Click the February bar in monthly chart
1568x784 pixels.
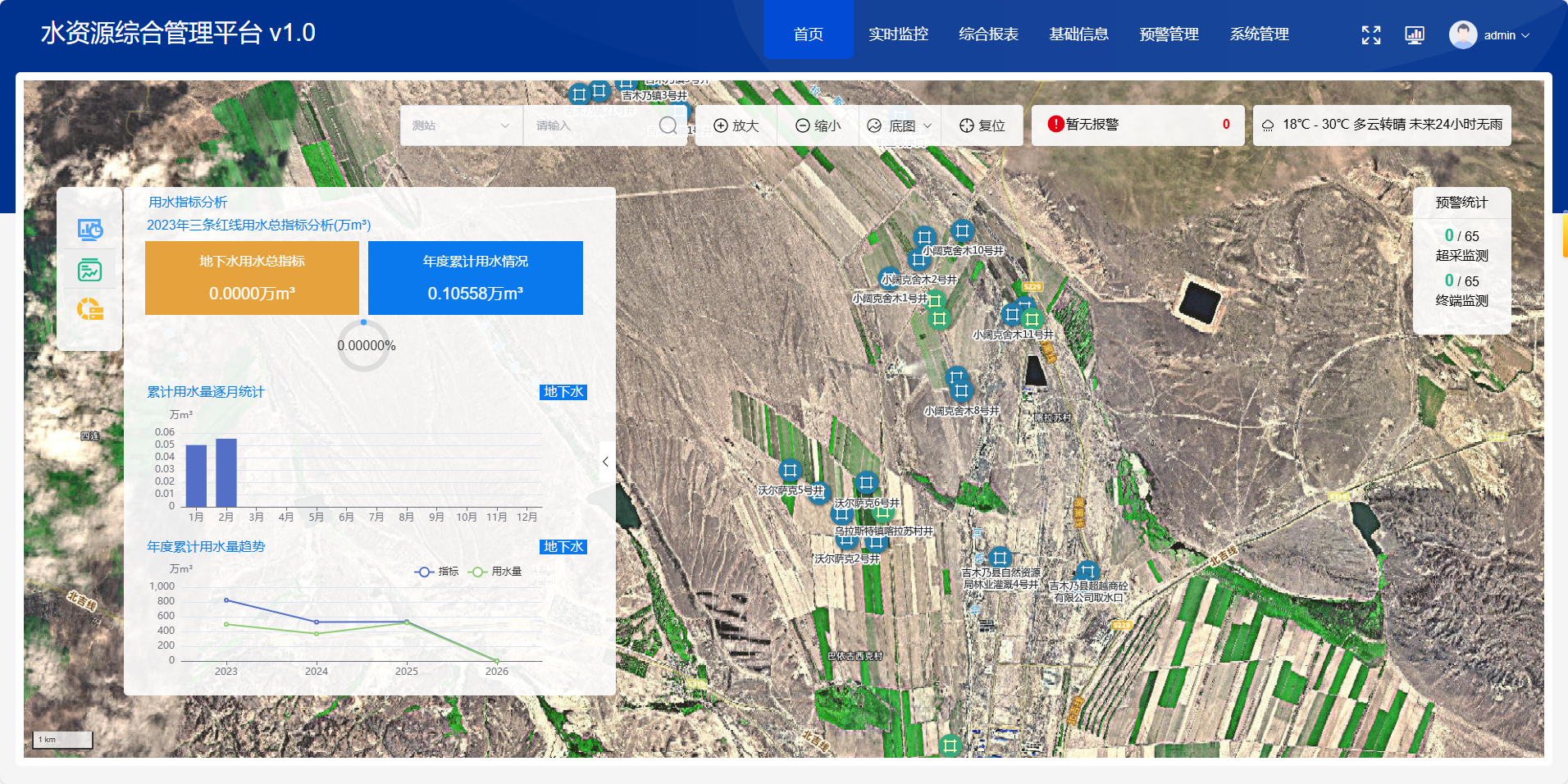(x=226, y=473)
